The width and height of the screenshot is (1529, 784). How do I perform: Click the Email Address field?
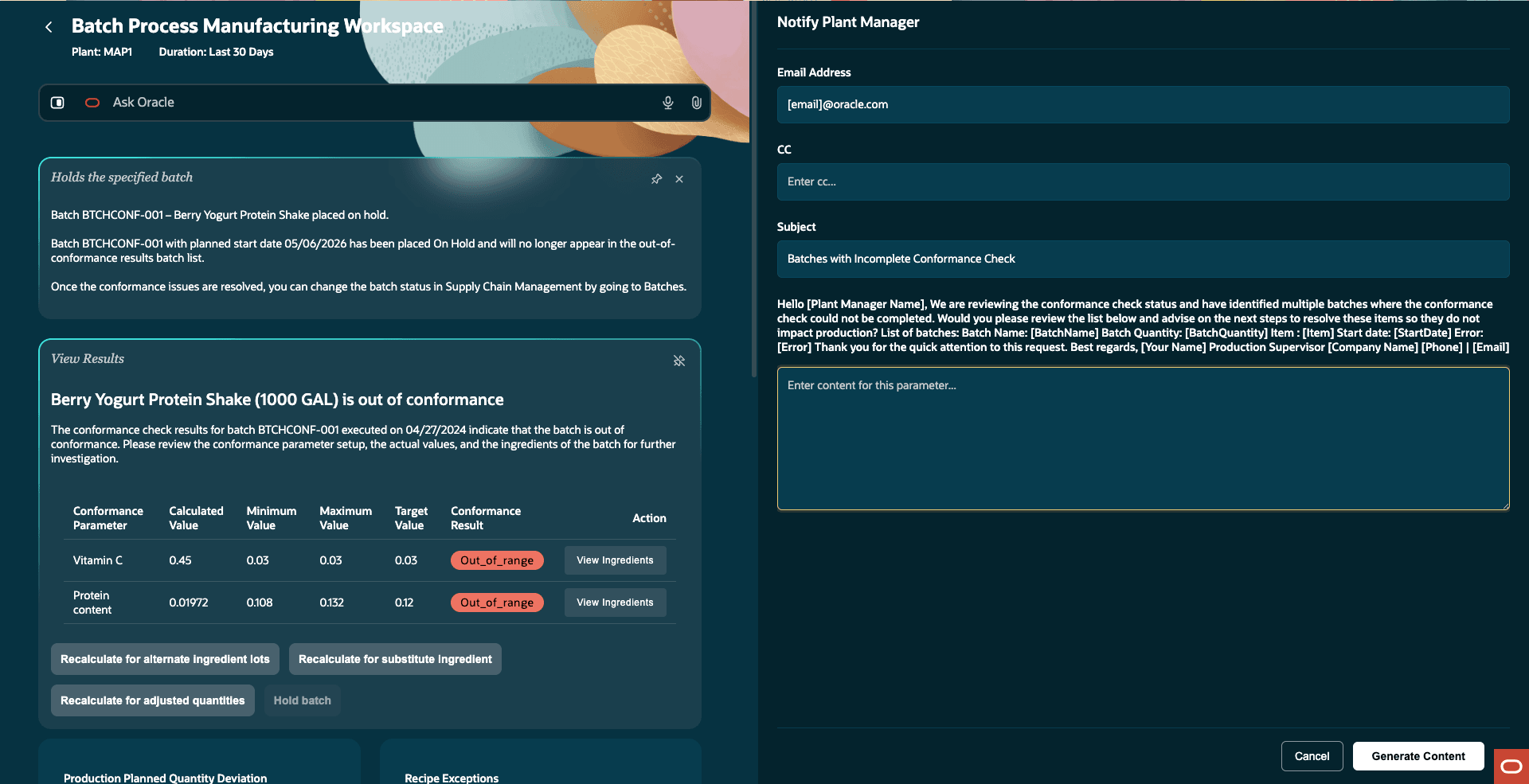point(1143,104)
